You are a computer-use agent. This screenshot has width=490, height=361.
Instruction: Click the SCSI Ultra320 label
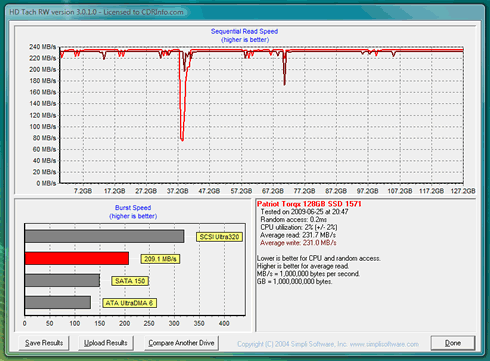pyautogui.click(x=219, y=237)
